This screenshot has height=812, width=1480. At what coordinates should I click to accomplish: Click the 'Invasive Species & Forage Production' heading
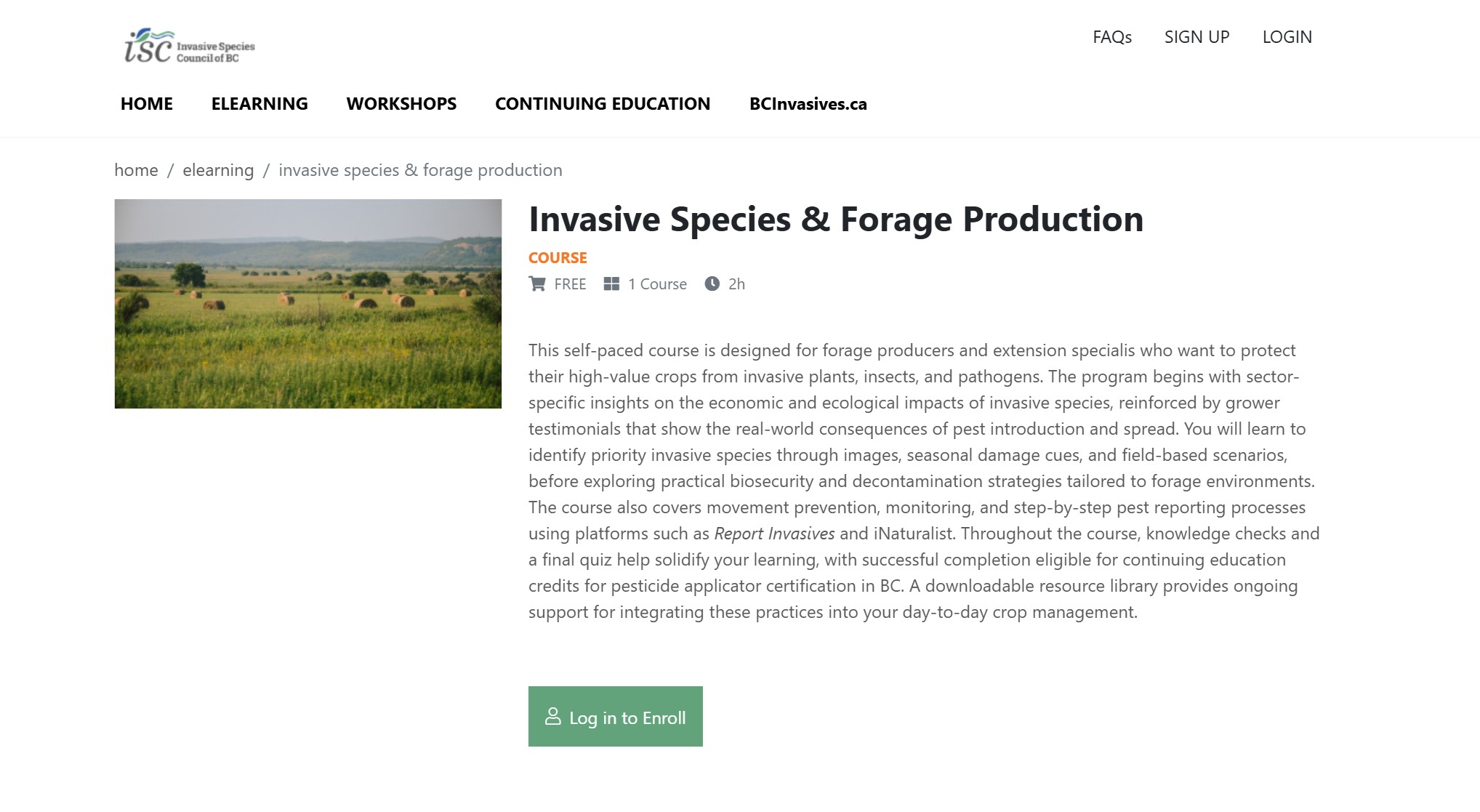836,220
